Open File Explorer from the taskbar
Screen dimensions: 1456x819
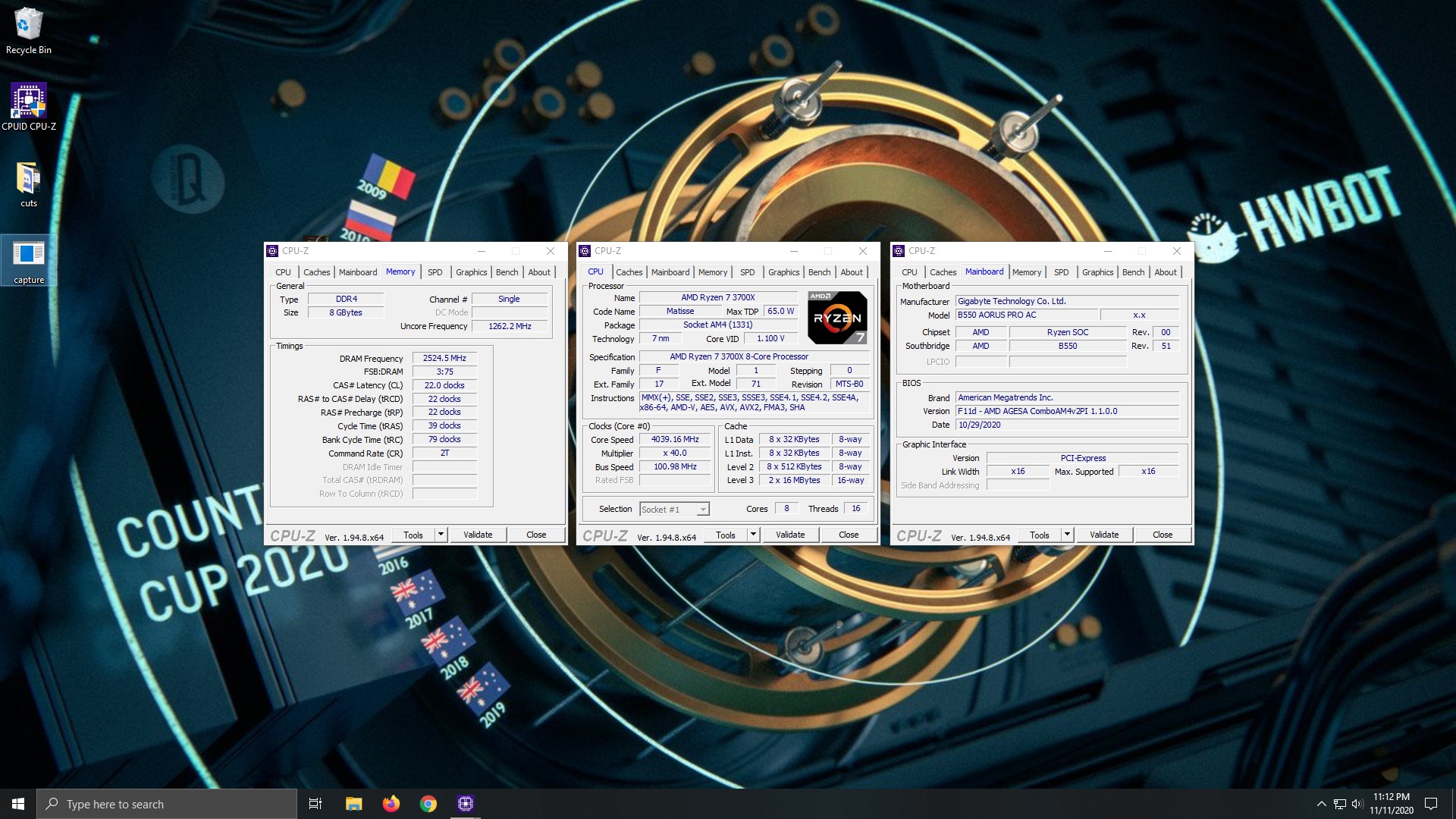coord(353,804)
